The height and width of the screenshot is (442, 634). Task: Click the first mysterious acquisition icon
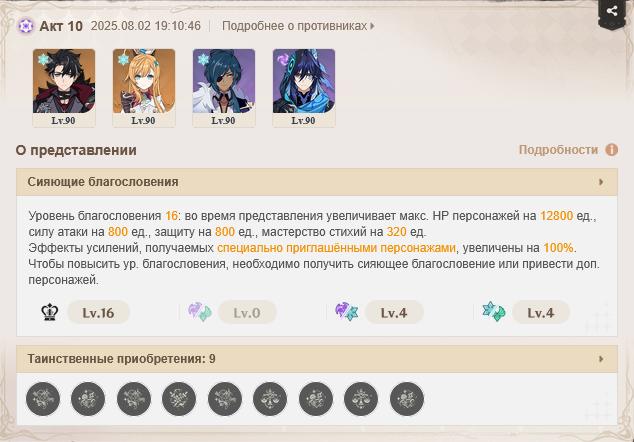click(43, 399)
